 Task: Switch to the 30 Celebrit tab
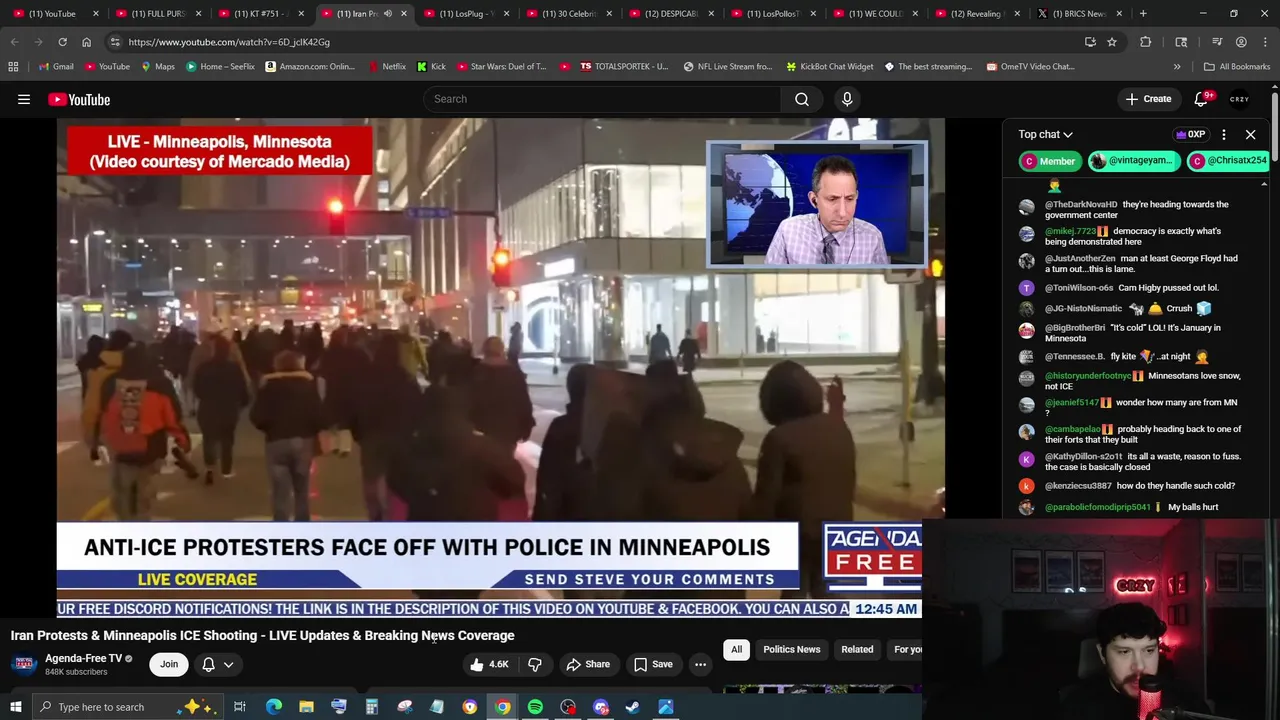point(568,14)
